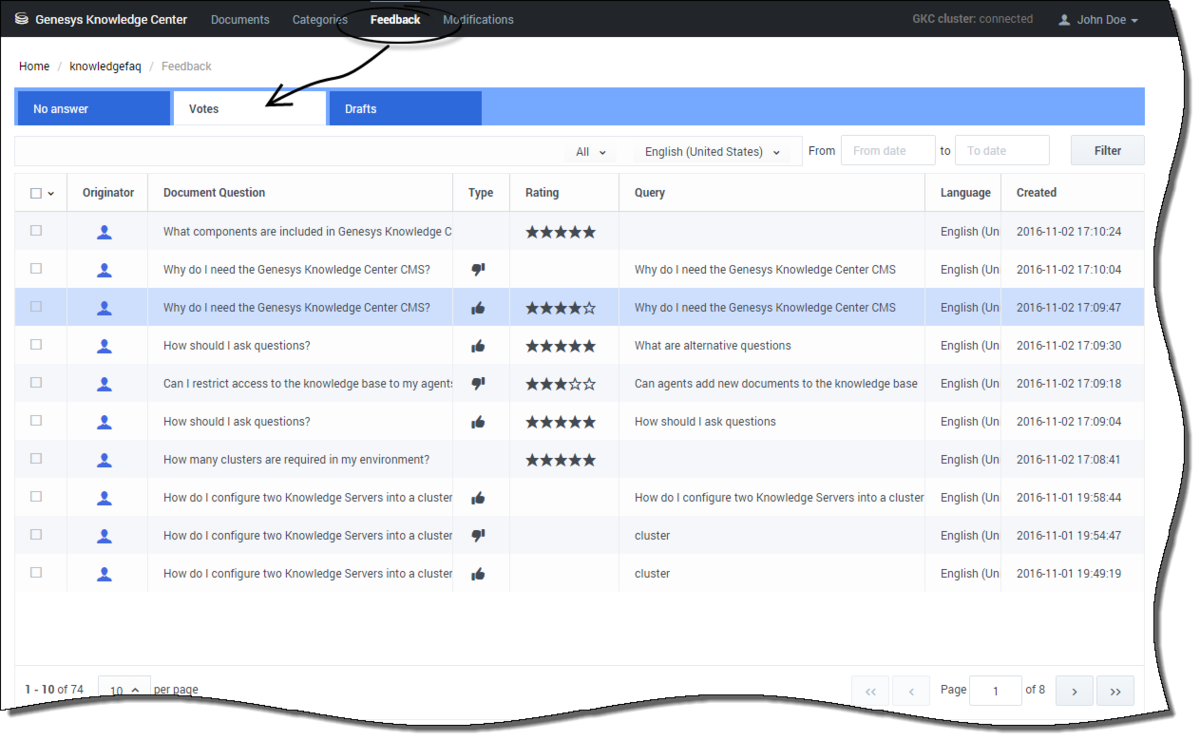This screenshot has height=741, width=1200.
Task: Toggle the select-all checkbox in table header
Action: tap(36, 193)
